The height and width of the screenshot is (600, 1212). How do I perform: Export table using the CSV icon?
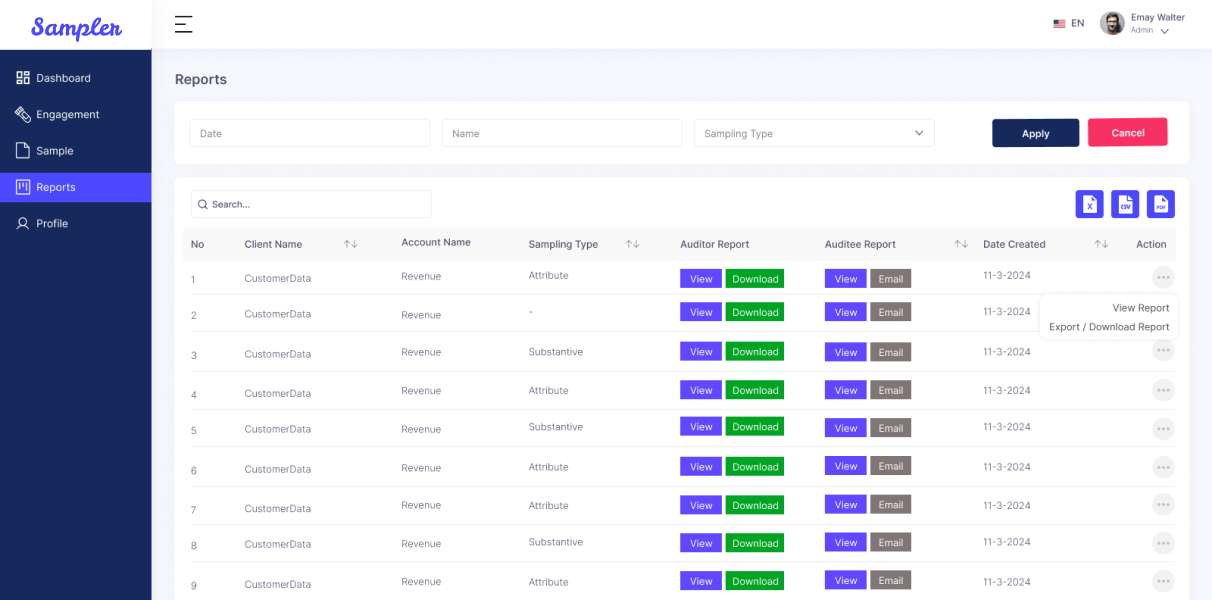point(1125,204)
